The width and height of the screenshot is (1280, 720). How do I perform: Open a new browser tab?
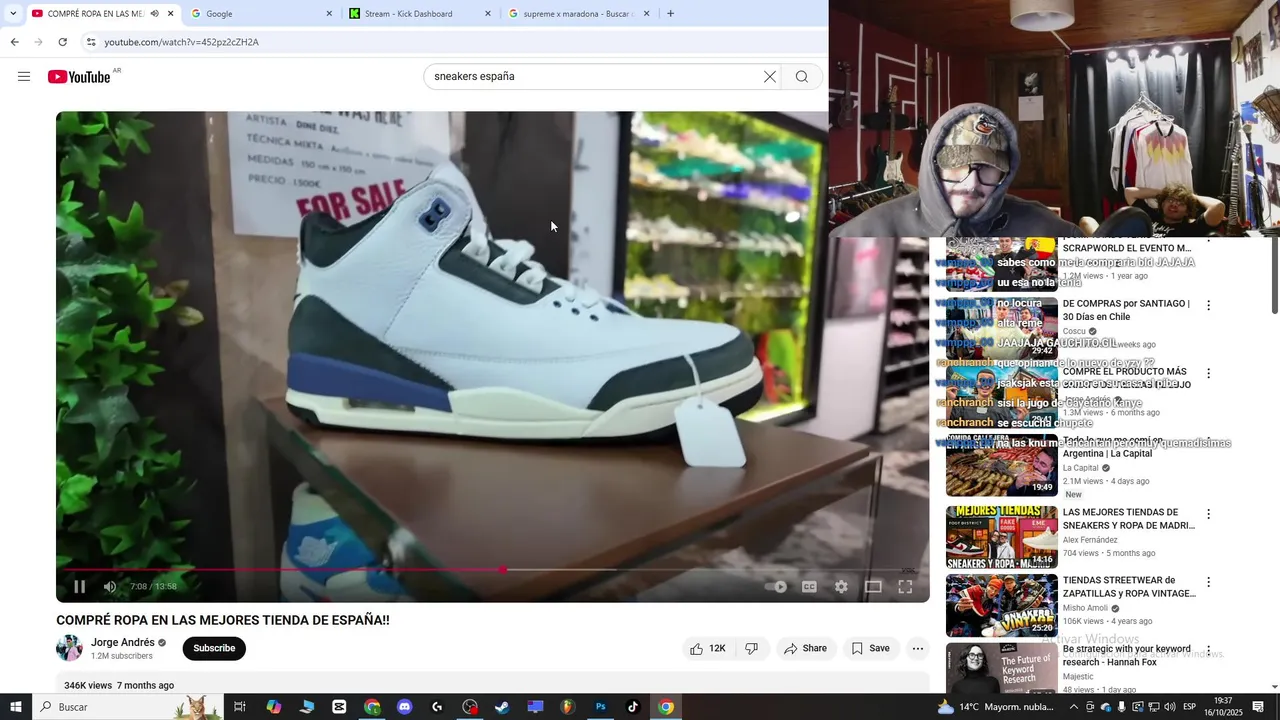pos(670,14)
